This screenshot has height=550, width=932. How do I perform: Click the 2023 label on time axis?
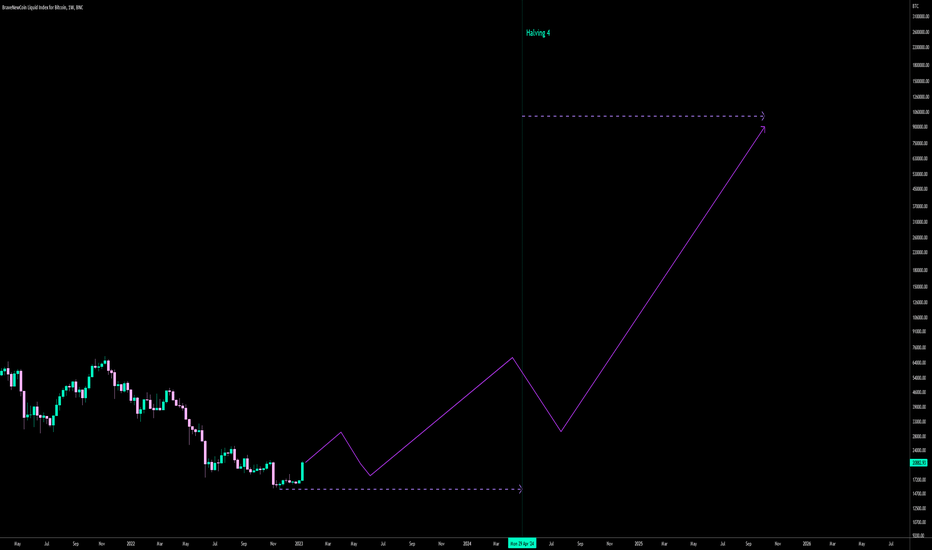(x=299, y=543)
